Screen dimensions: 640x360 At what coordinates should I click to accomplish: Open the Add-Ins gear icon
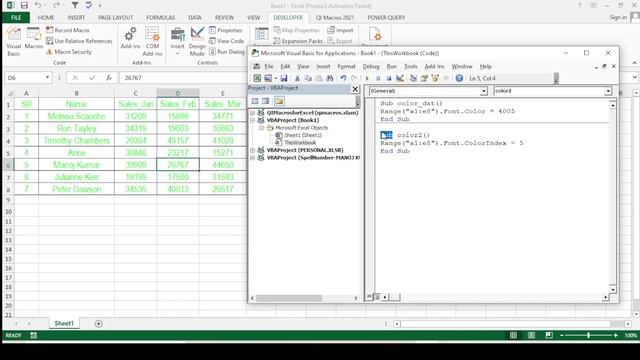point(130,39)
